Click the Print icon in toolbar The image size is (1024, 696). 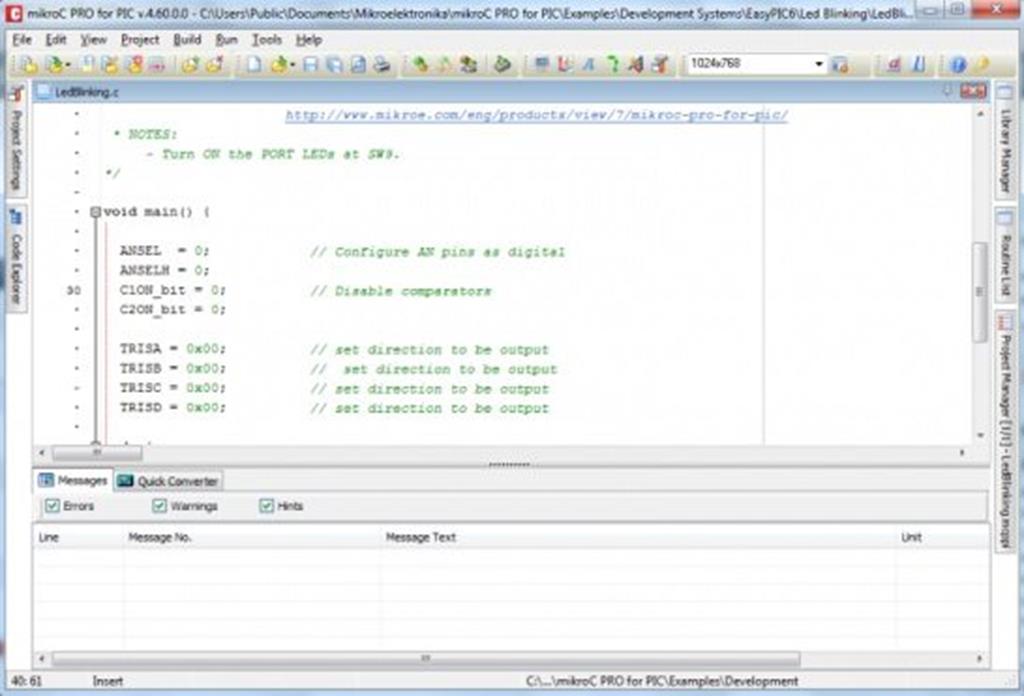(381, 65)
